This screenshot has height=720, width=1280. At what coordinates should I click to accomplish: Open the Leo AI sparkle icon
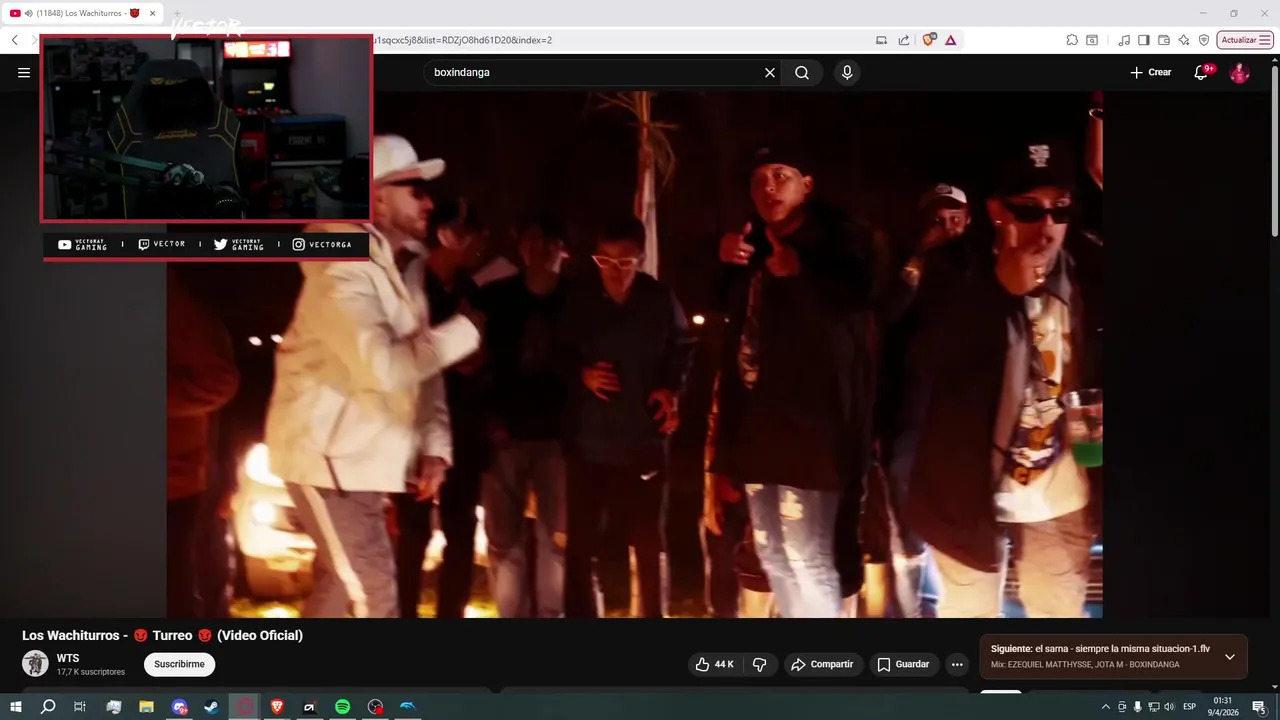click(x=1184, y=40)
